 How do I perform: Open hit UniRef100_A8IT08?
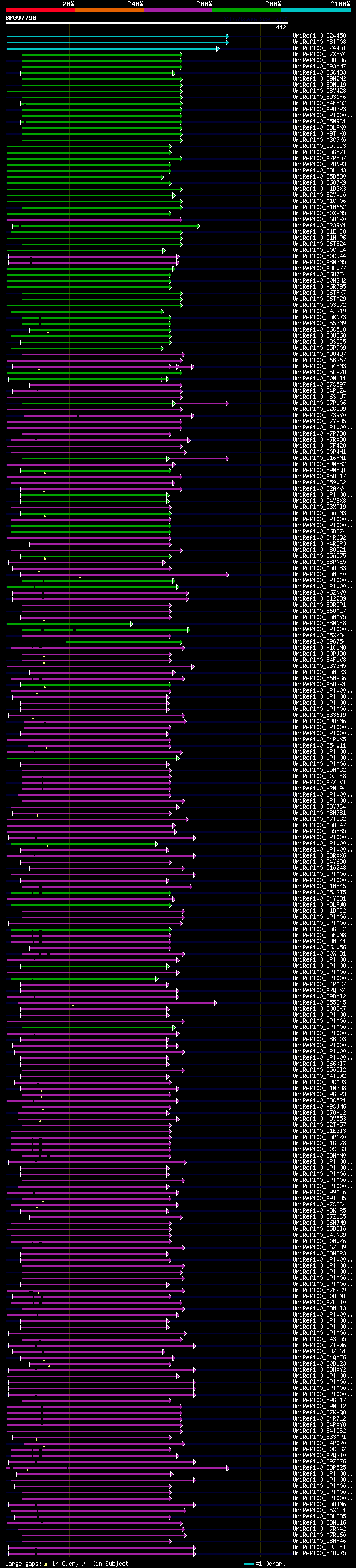tap(319, 42)
